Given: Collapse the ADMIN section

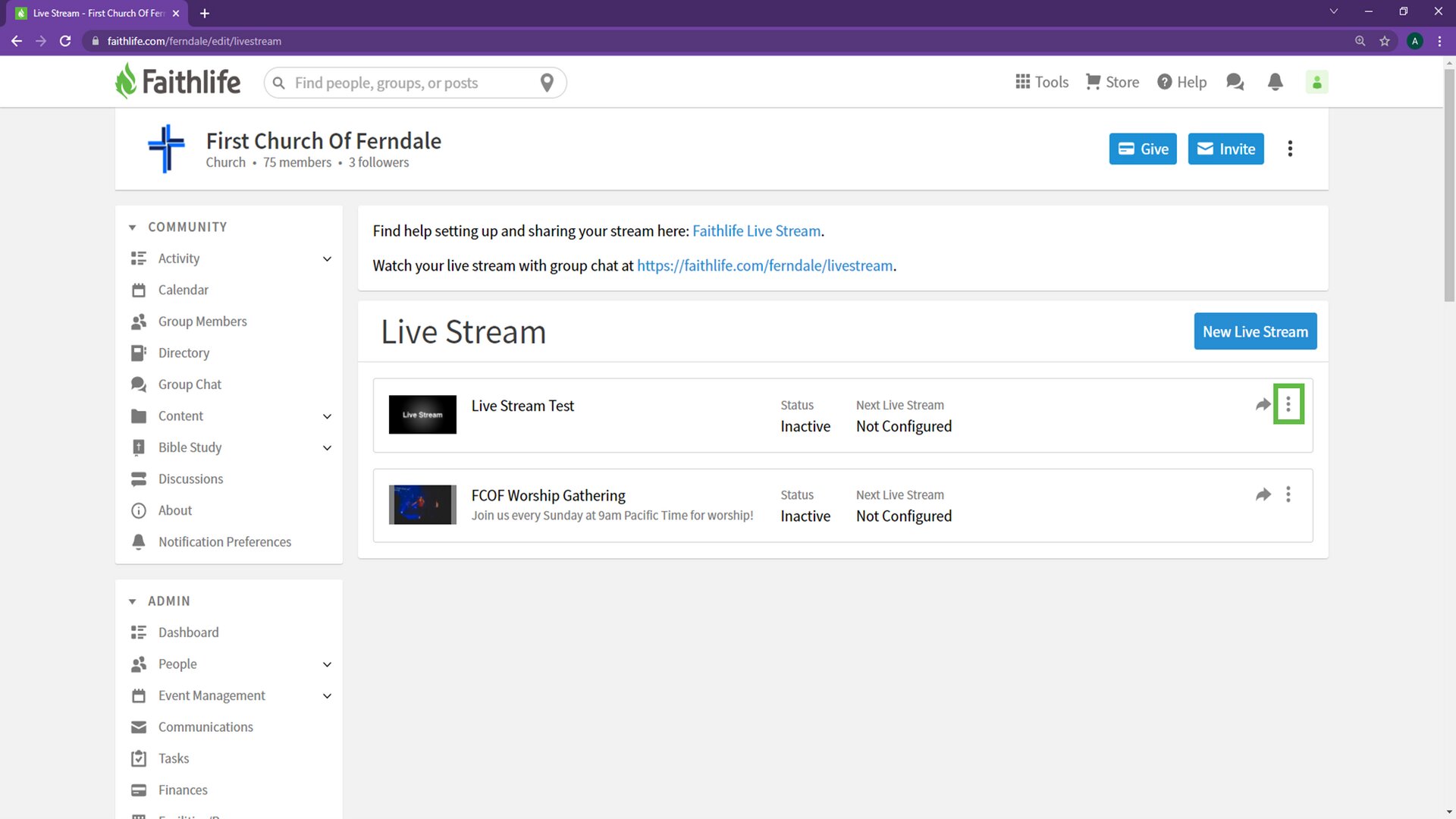Looking at the screenshot, I should click(132, 601).
